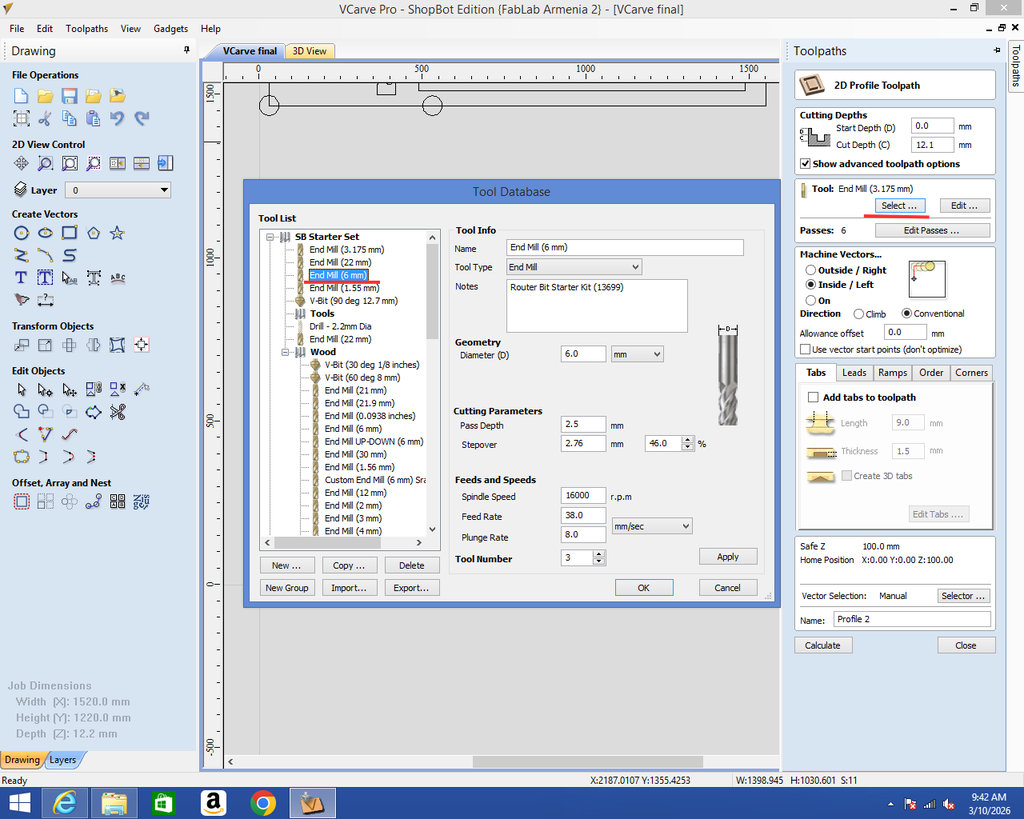Collapse the SB Starter Set group
1024x819 pixels.
(x=270, y=237)
